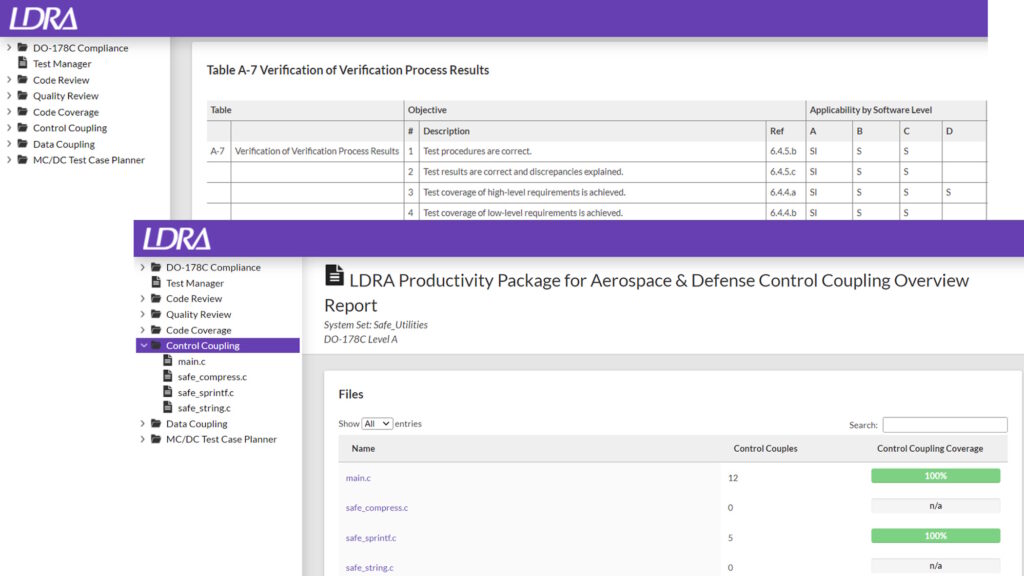Click Data Coupling folder icon in back window
Image resolution: width=1024 pixels, height=576 pixels.
[23, 144]
